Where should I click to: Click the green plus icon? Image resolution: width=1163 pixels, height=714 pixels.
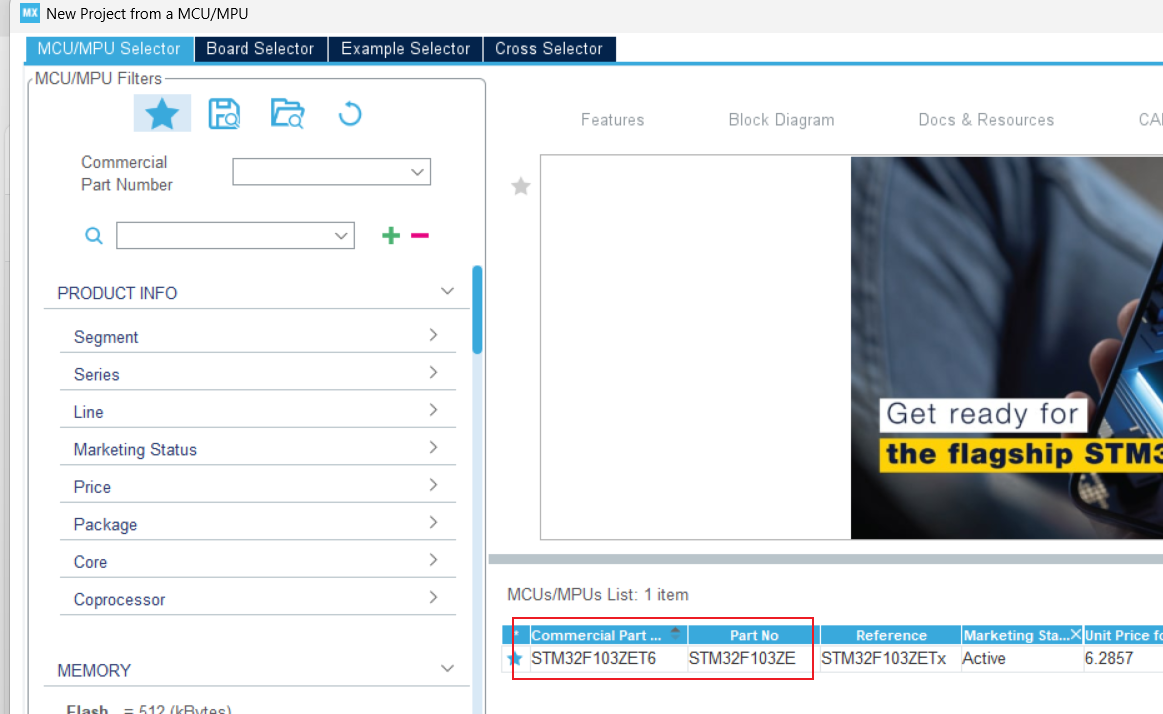click(391, 236)
